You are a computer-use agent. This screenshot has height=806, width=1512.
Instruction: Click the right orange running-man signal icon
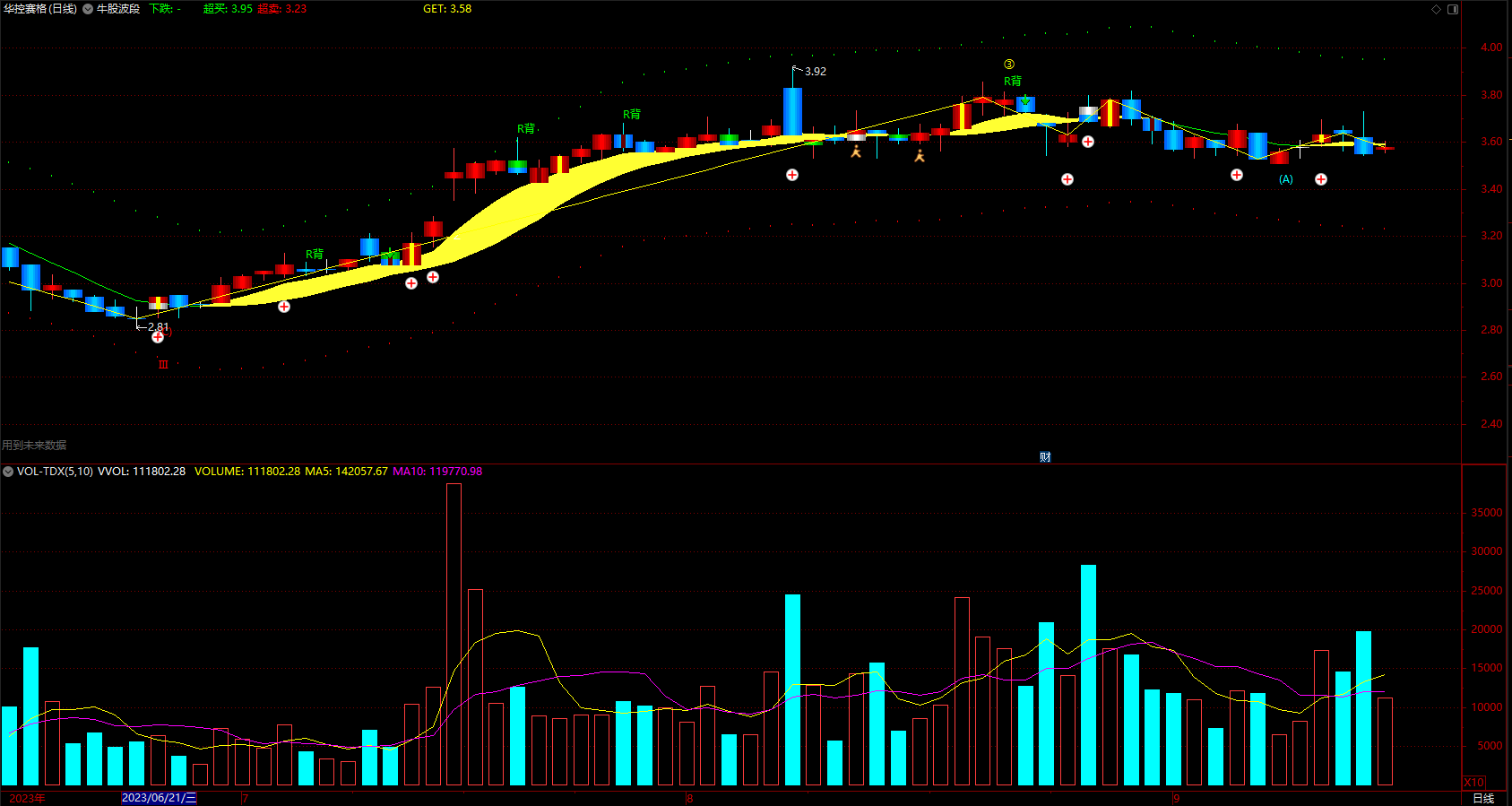pyautogui.click(x=920, y=156)
